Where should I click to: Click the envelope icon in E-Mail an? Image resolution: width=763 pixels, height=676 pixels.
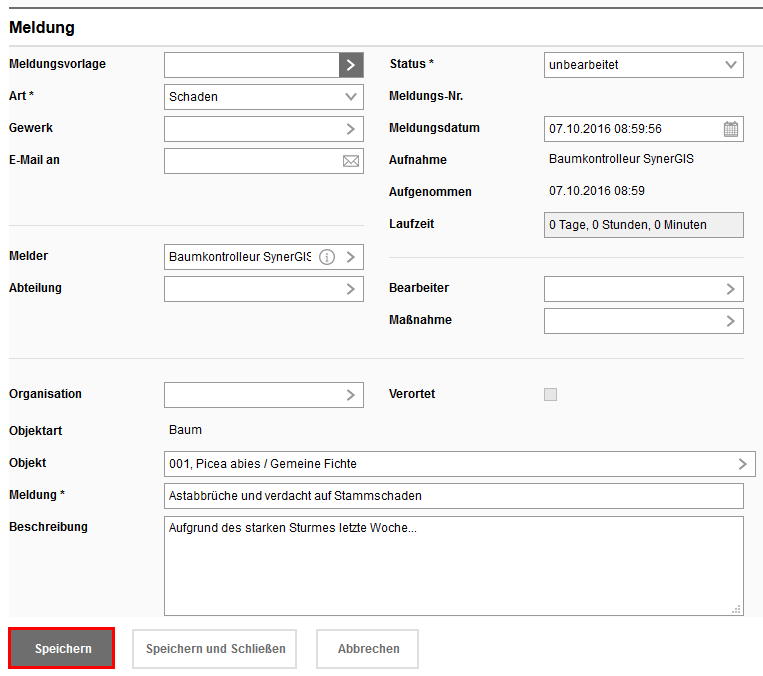coord(351,161)
